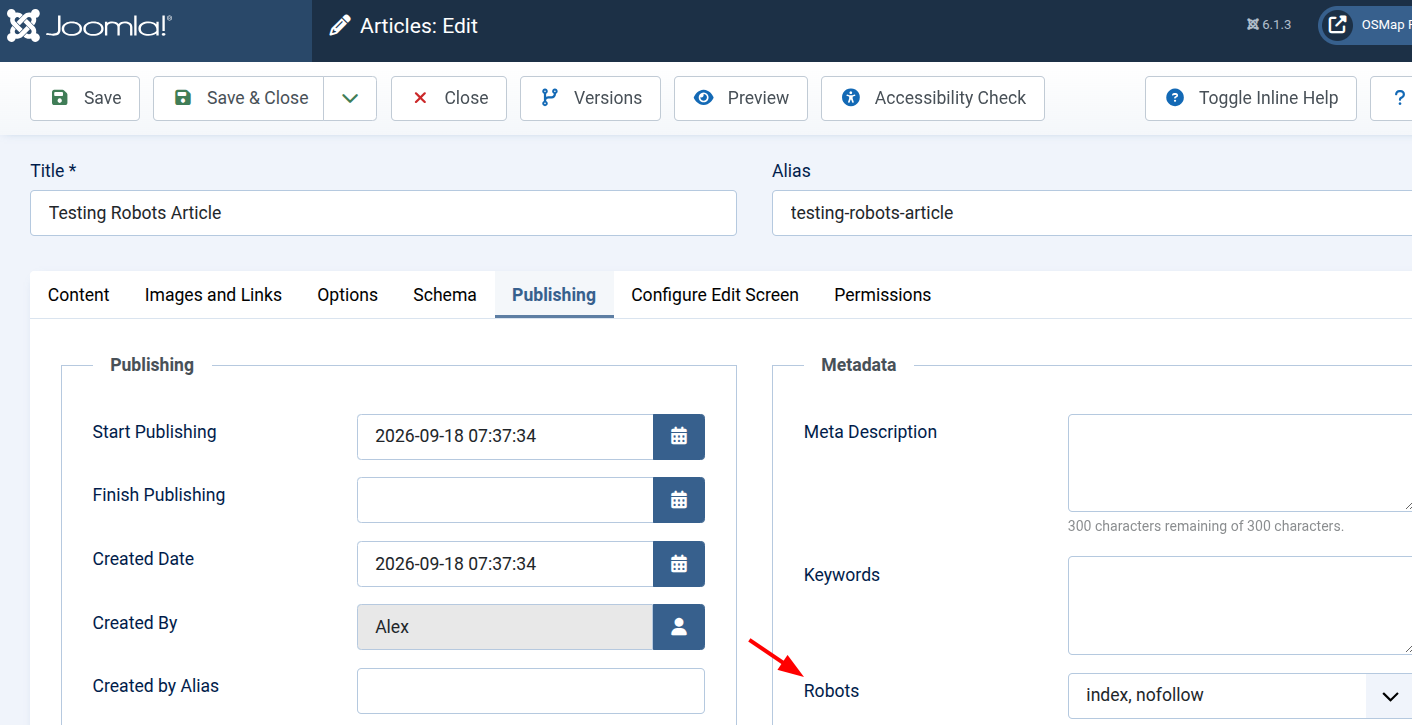The height and width of the screenshot is (725, 1412).
Task: Click the Keywords text area
Action: coord(1240,606)
